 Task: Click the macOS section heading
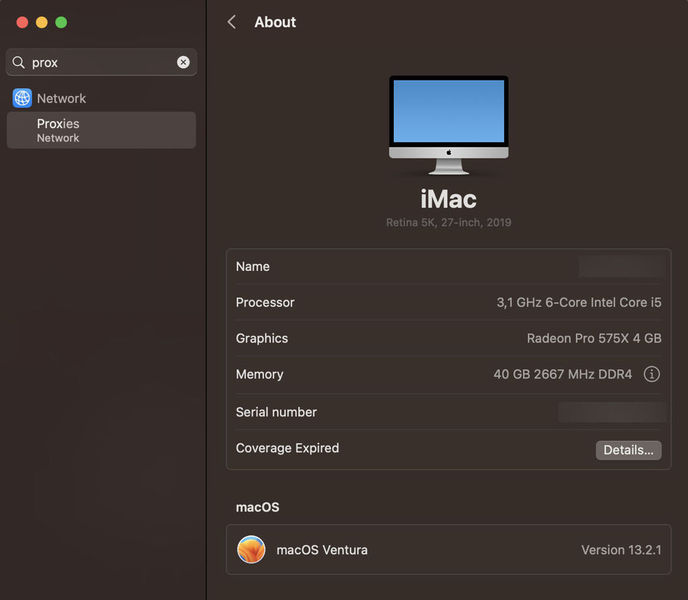click(x=258, y=507)
